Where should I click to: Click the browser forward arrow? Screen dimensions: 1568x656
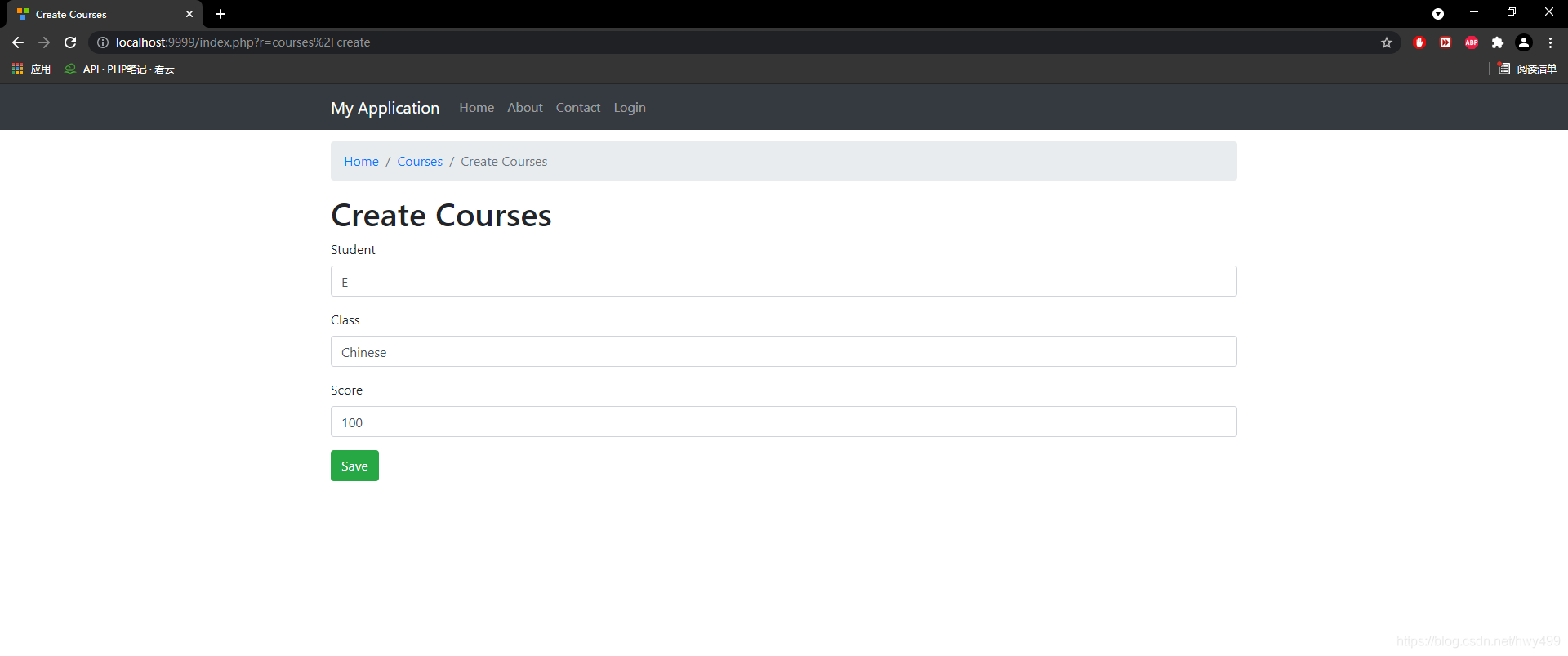coord(44,42)
